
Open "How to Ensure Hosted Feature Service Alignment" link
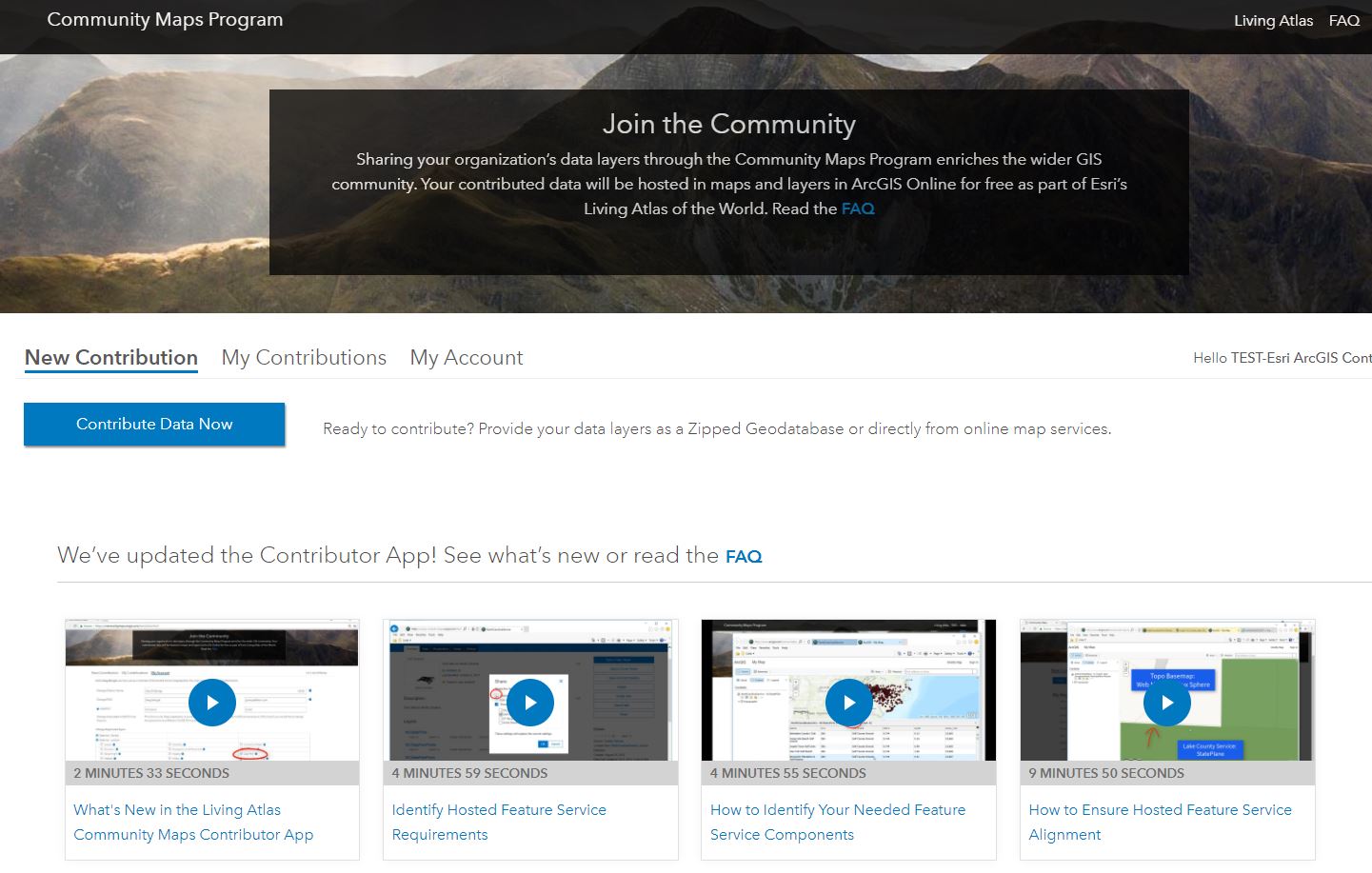[1161, 822]
